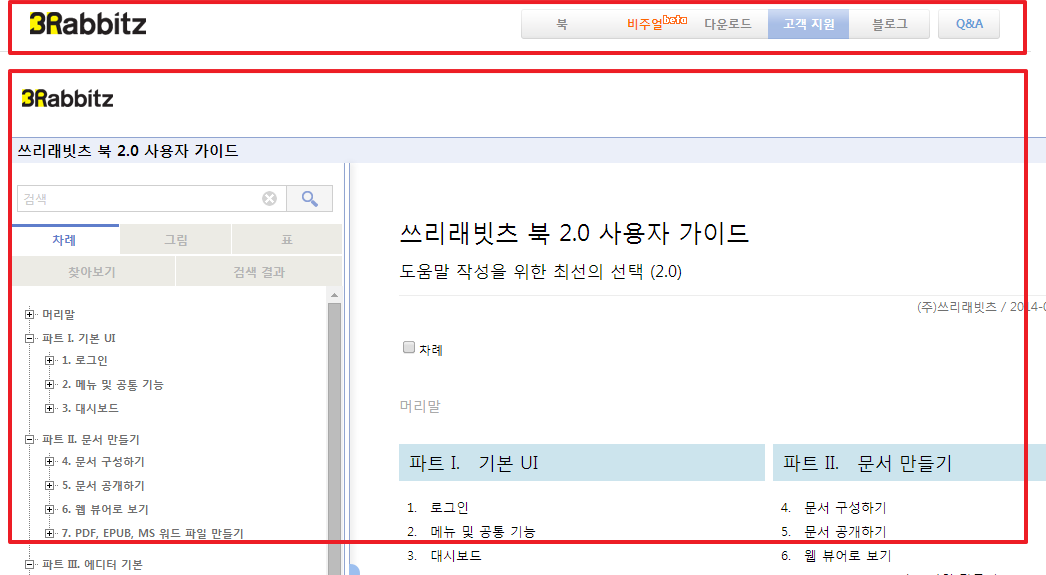Select 7. PDF, EPUB, MS 워드 파일 만들기 in tree
Viewport: 1046px width, 575px height.
tap(153, 534)
